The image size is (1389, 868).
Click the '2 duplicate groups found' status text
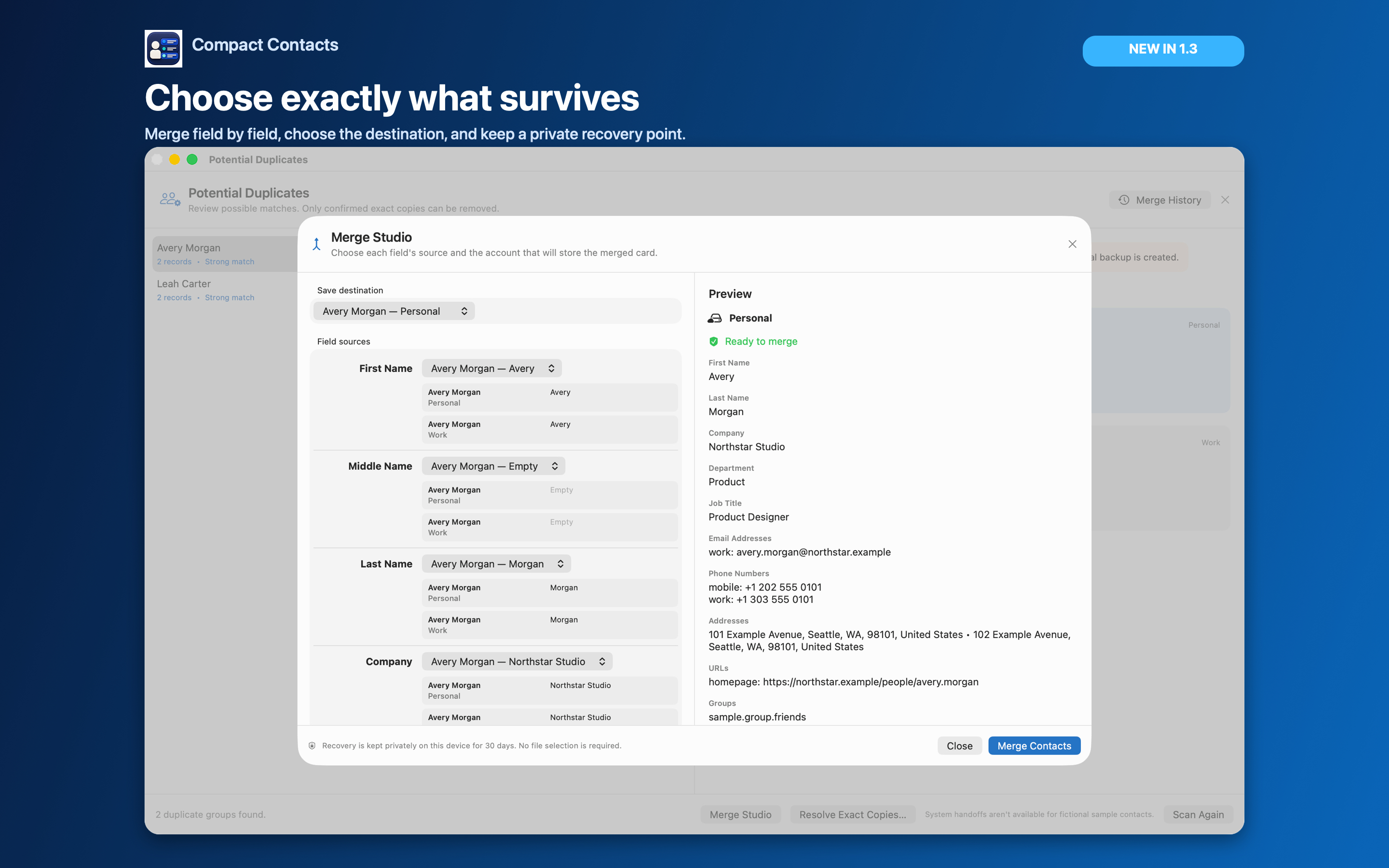tap(211, 814)
